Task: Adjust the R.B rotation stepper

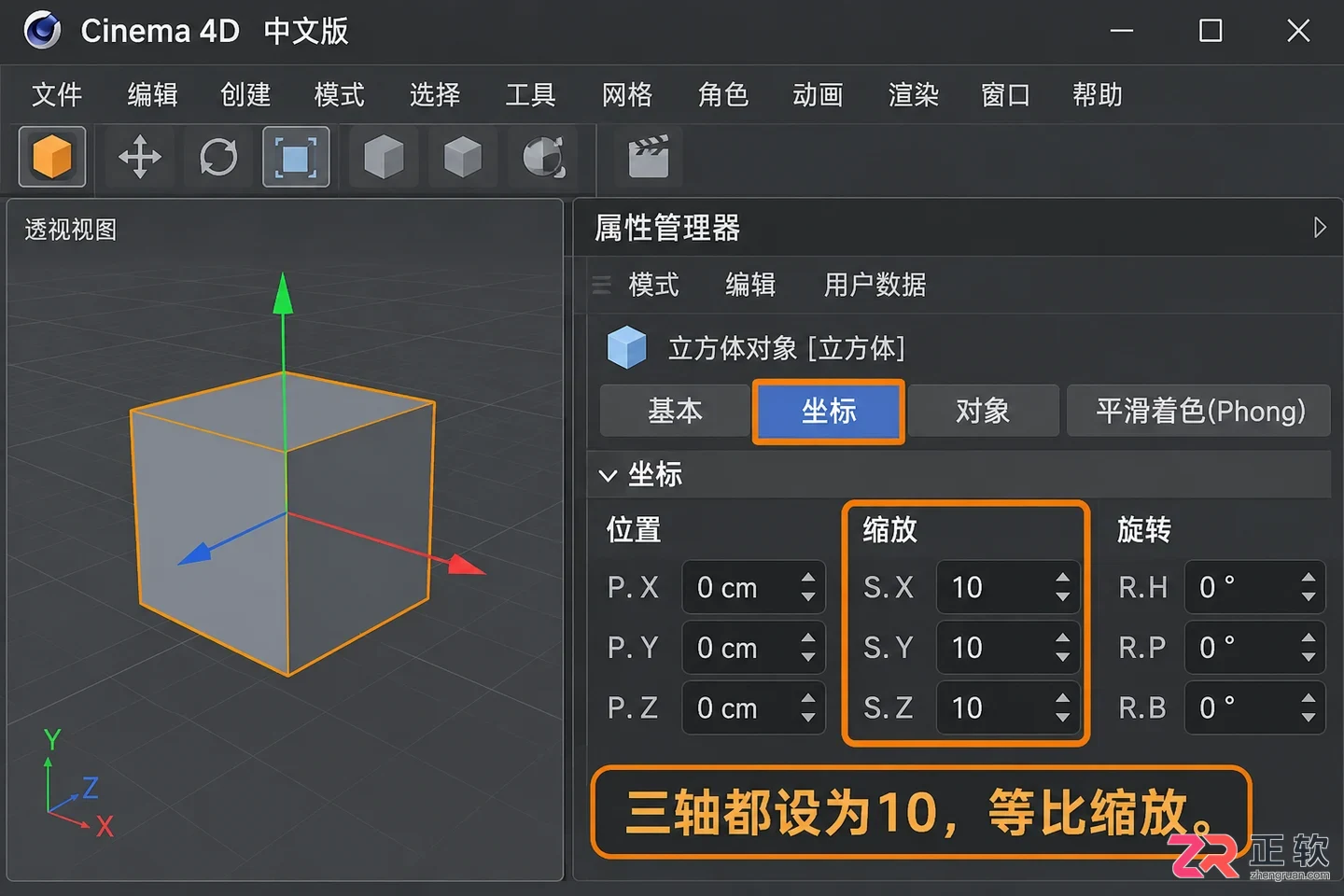Action: pos(1309,707)
